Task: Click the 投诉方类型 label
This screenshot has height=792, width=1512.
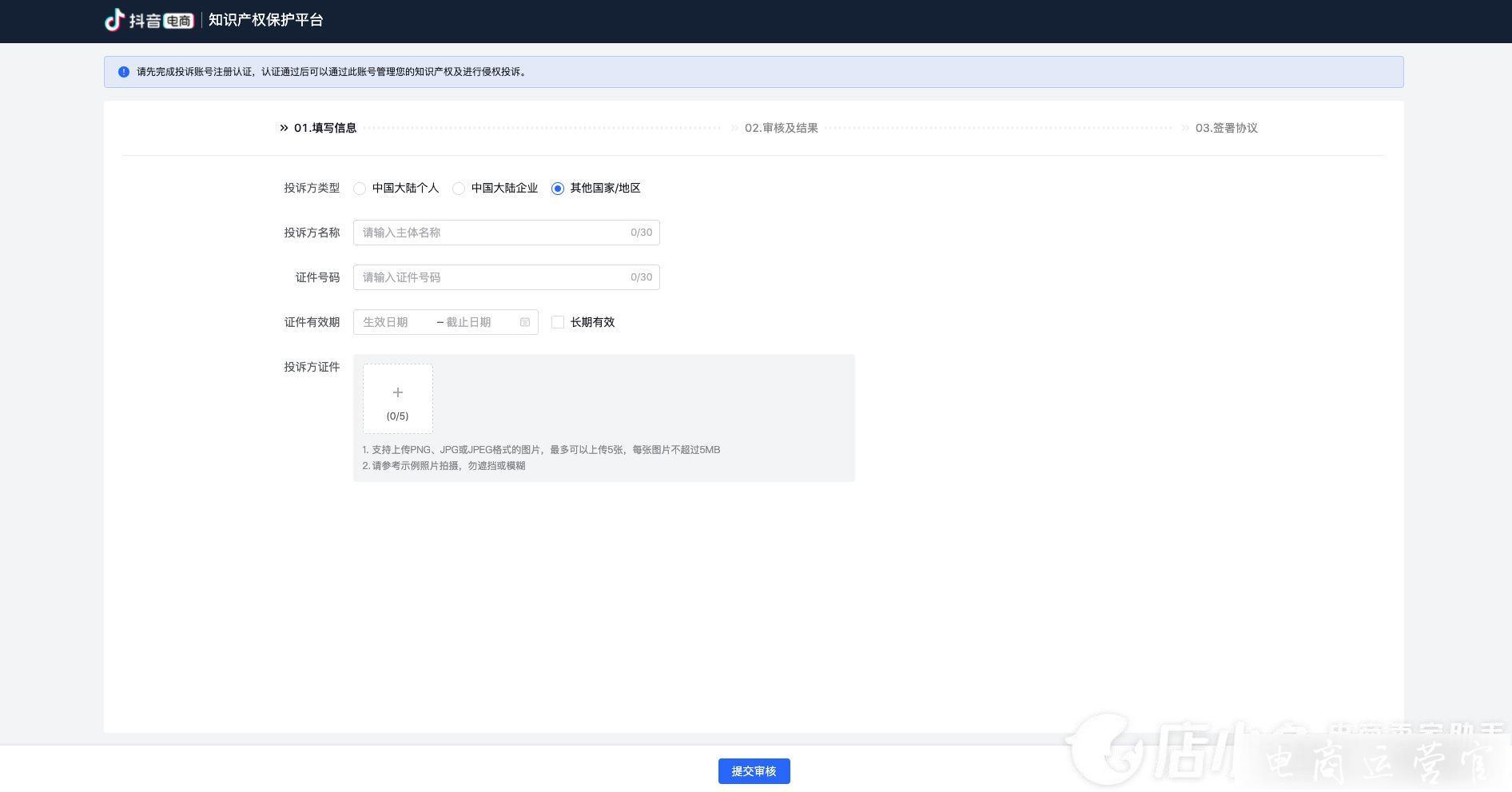Action: [x=312, y=188]
